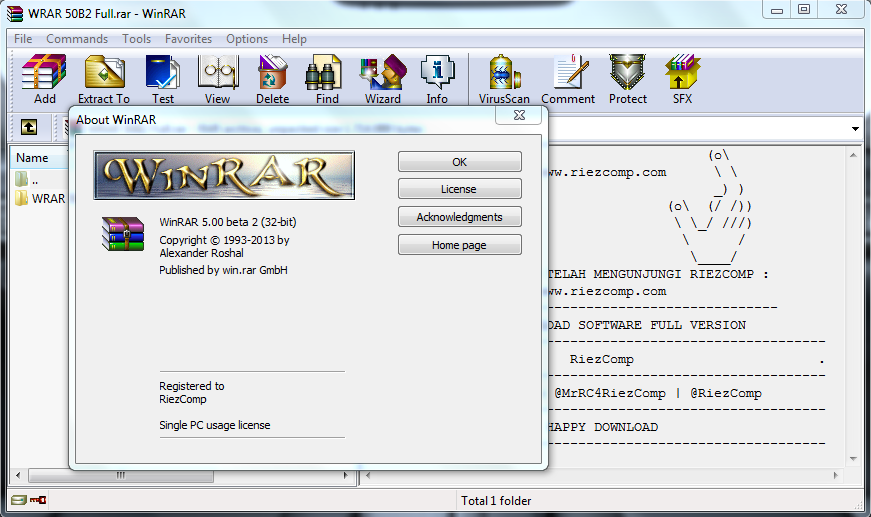Click the WinRAR title bar books icon
This screenshot has height=517, width=871.
point(15,13)
